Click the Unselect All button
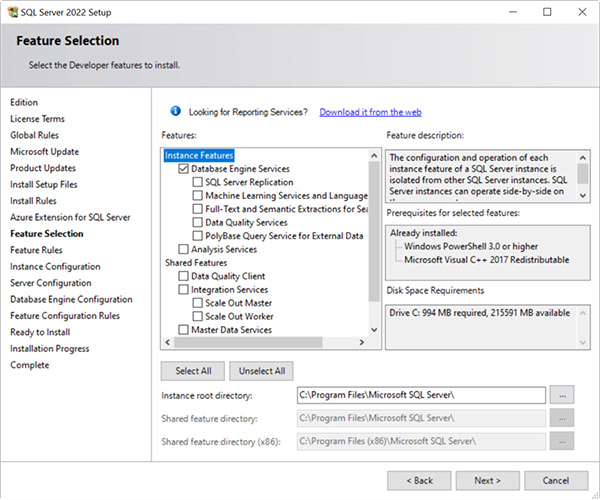This screenshot has width=600, height=500. pyautogui.click(x=262, y=371)
